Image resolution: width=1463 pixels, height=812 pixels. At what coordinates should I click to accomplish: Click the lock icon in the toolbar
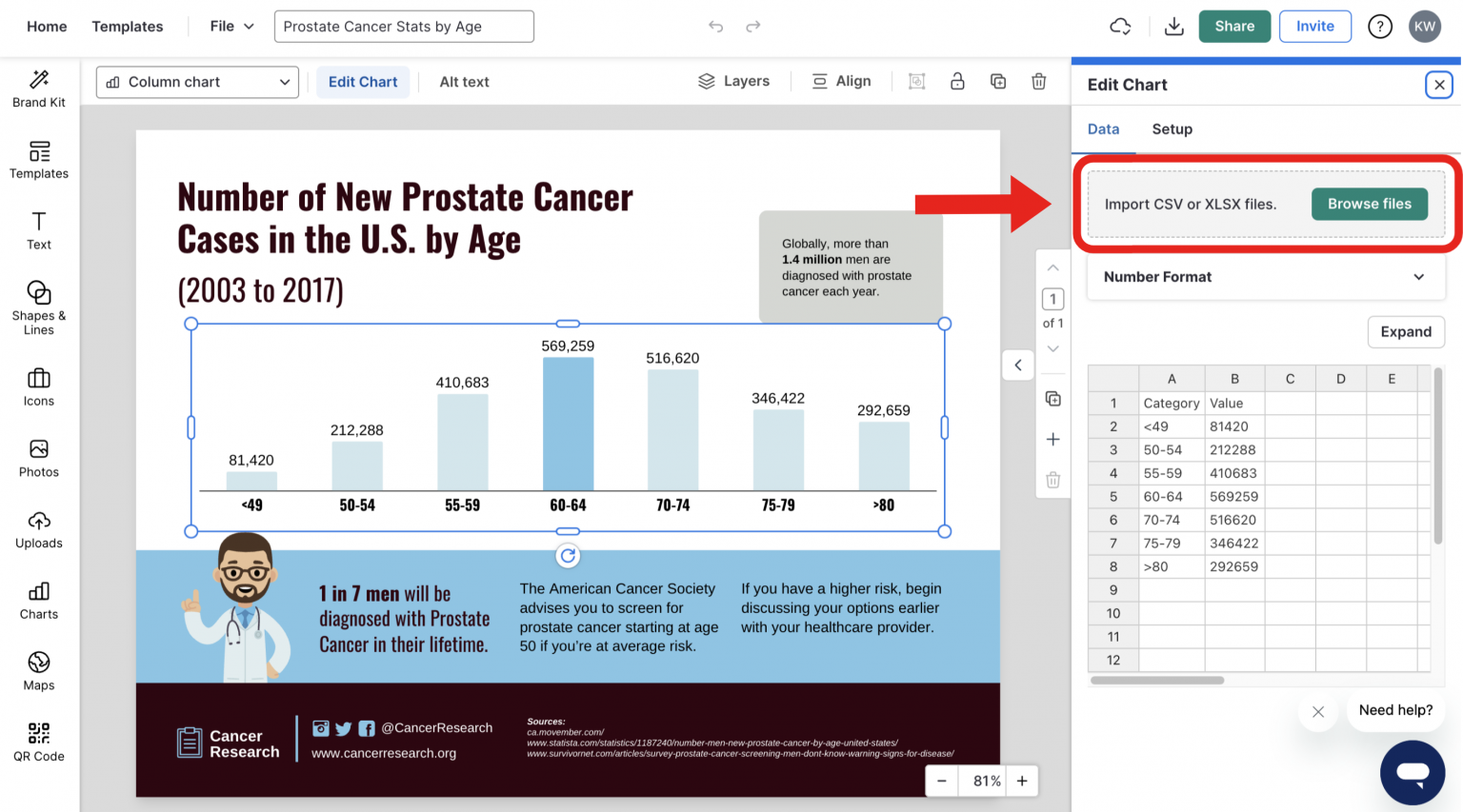click(x=957, y=82)
